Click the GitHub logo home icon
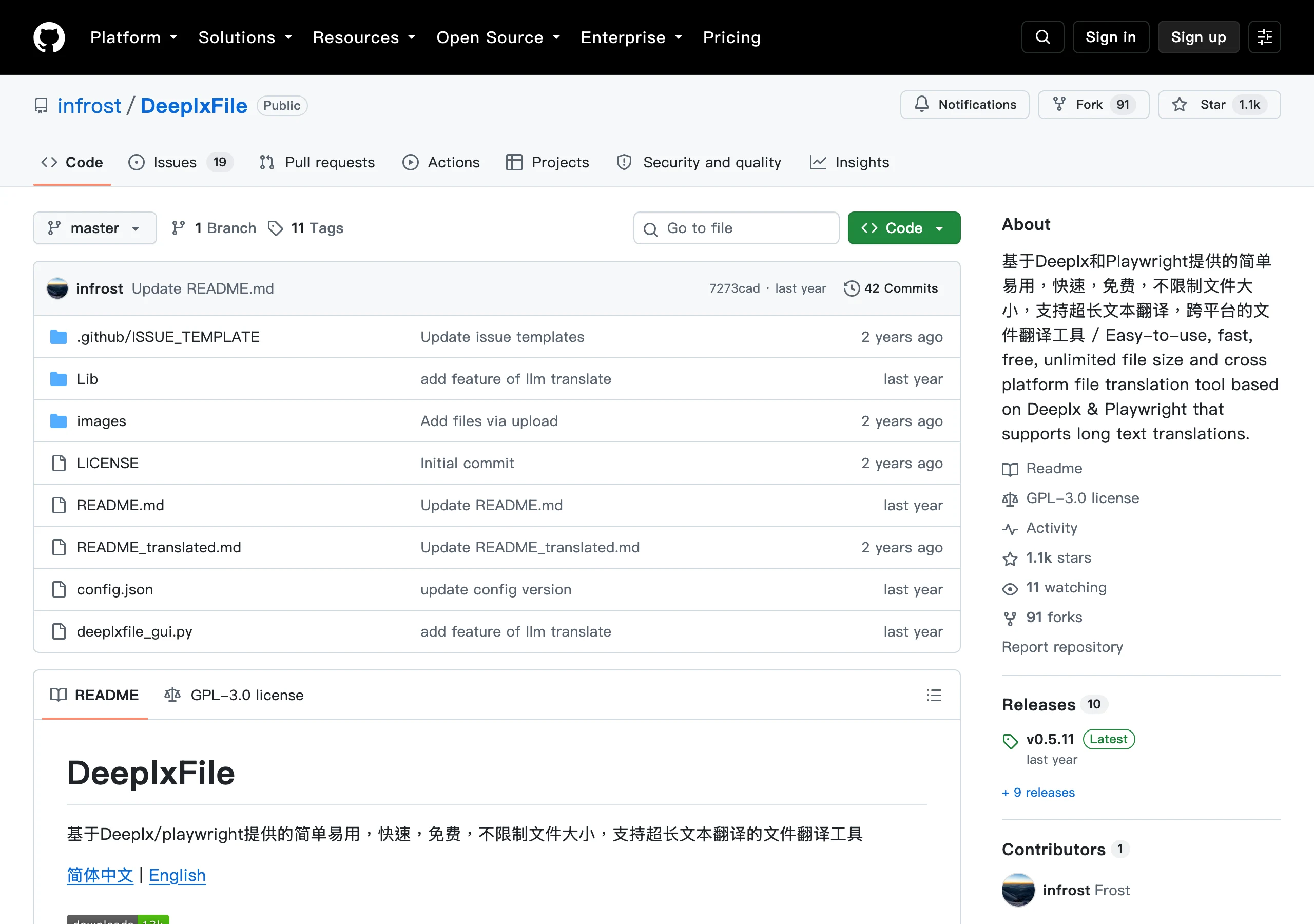This screenshot has height=924, width=1314. pos(49,37)
